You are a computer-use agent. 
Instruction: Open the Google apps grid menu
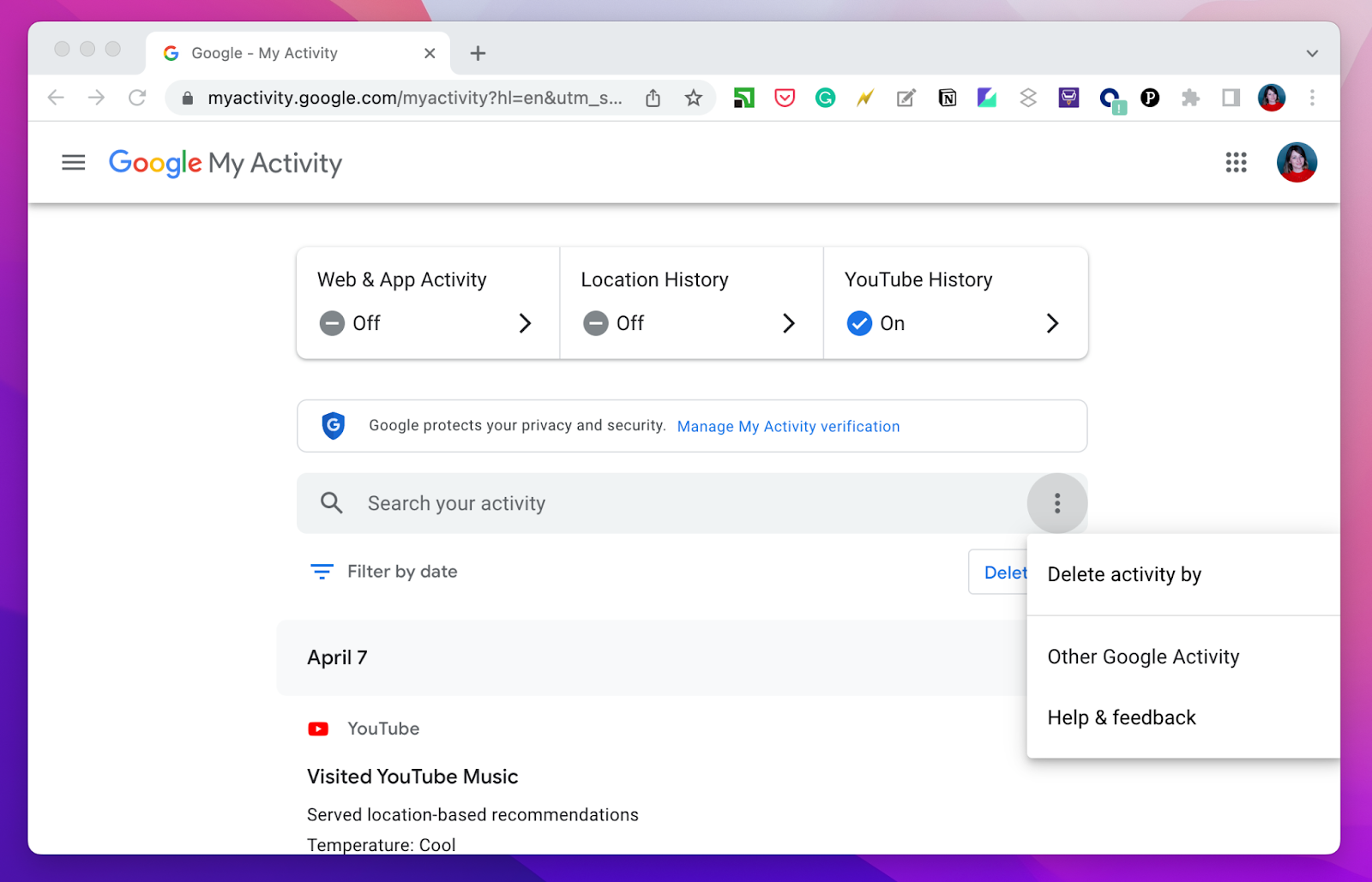click(1236, 162)
